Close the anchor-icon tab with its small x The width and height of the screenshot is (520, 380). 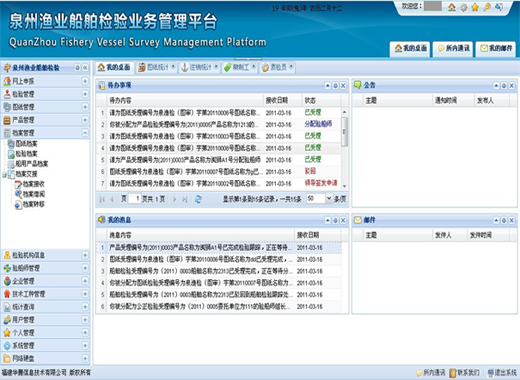point(216,66)
